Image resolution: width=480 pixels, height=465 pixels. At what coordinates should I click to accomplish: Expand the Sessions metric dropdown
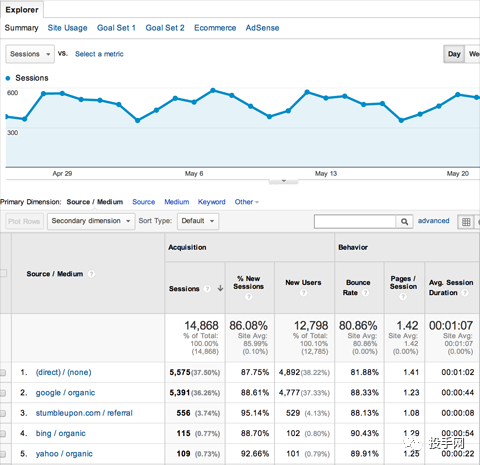point(30,54)
